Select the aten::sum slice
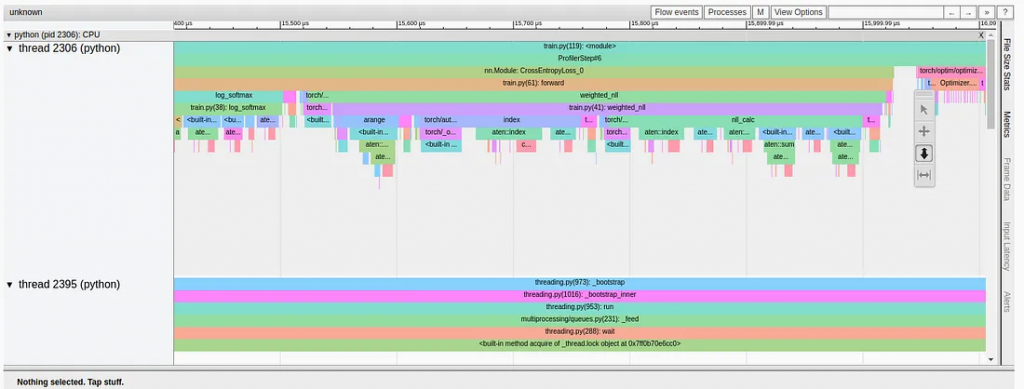This screenshot has width=1024, height=389. (x=779, y=144)
